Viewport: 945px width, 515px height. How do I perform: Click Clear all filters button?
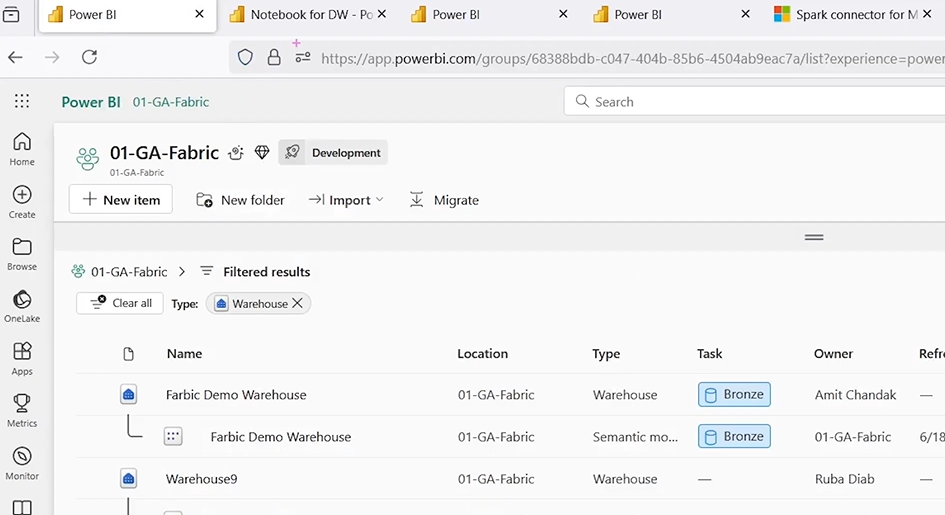[120, 303]
